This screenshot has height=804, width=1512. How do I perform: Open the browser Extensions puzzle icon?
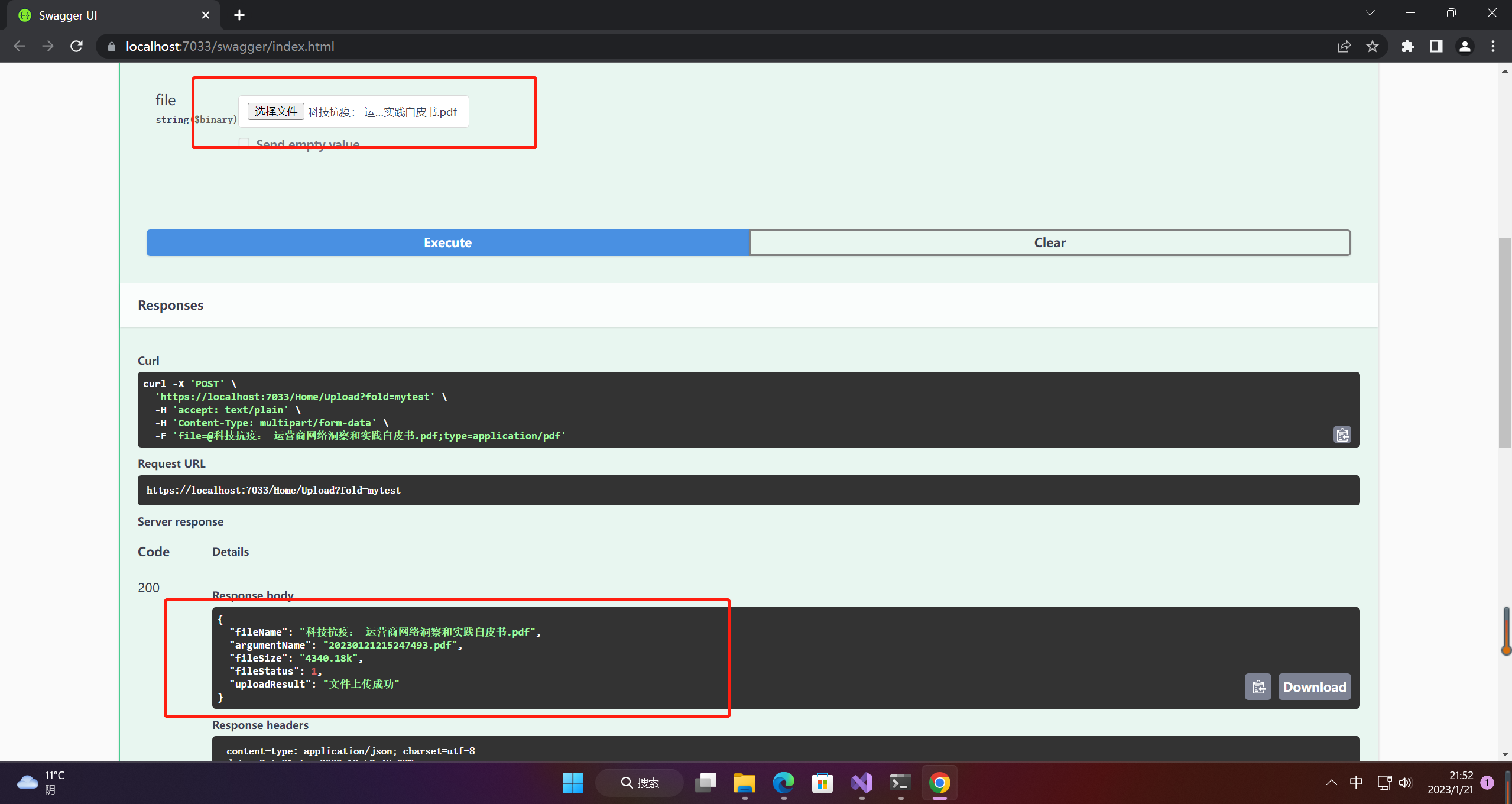[1408, 46]
